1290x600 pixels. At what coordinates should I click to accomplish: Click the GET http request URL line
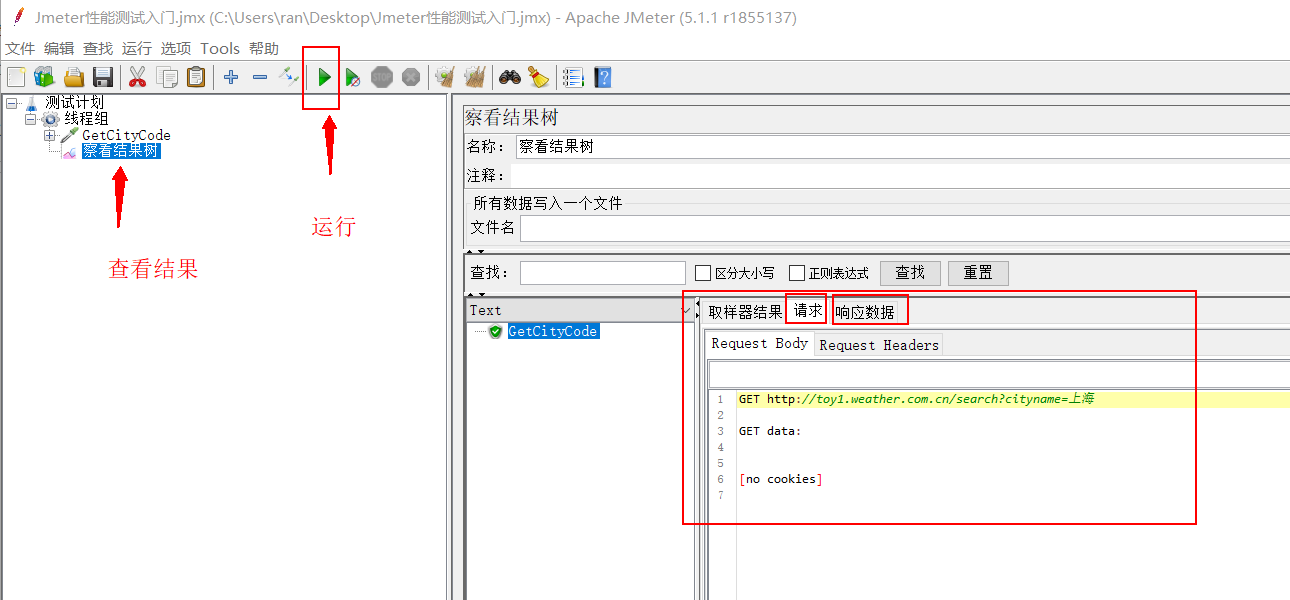click(916, 399)
